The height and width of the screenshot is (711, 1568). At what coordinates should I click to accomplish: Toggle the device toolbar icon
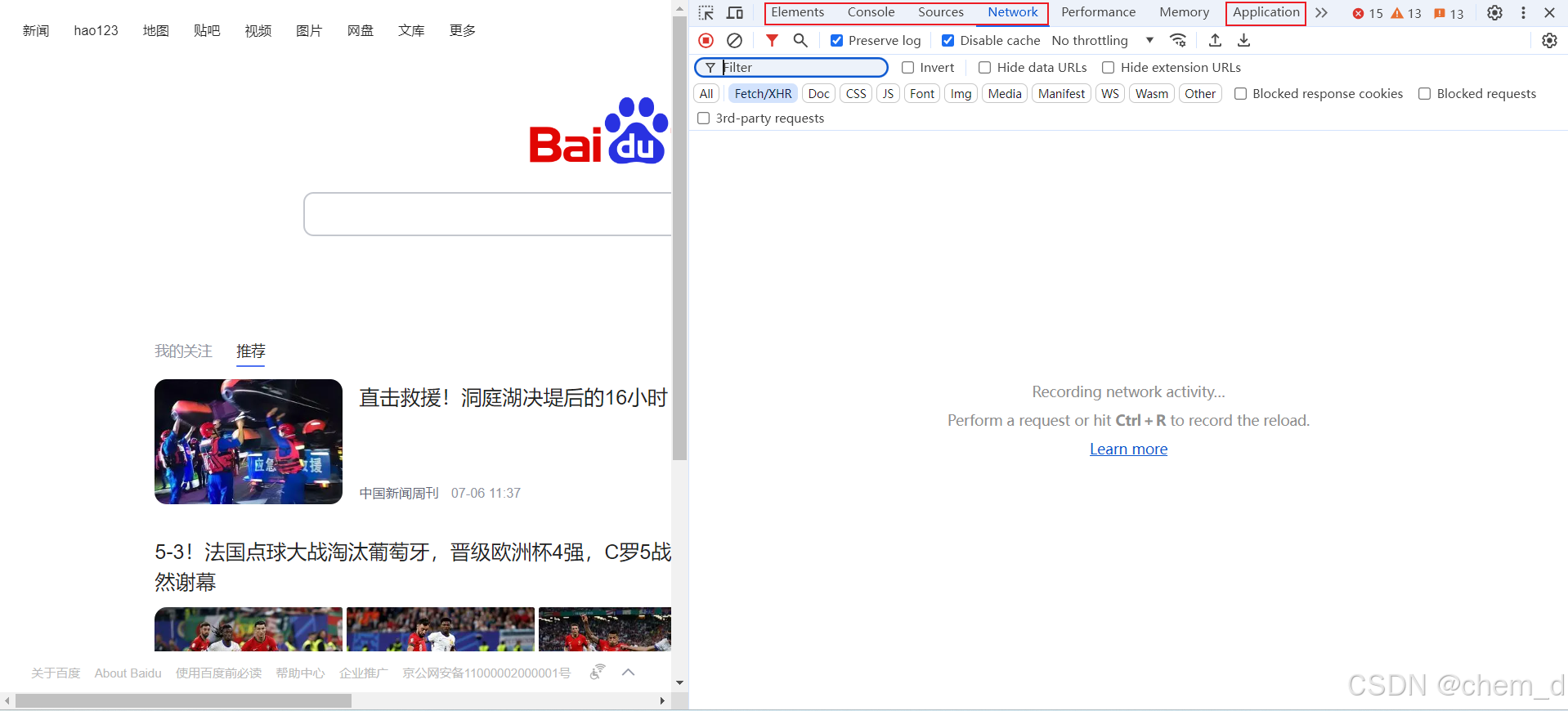(735, 13)
